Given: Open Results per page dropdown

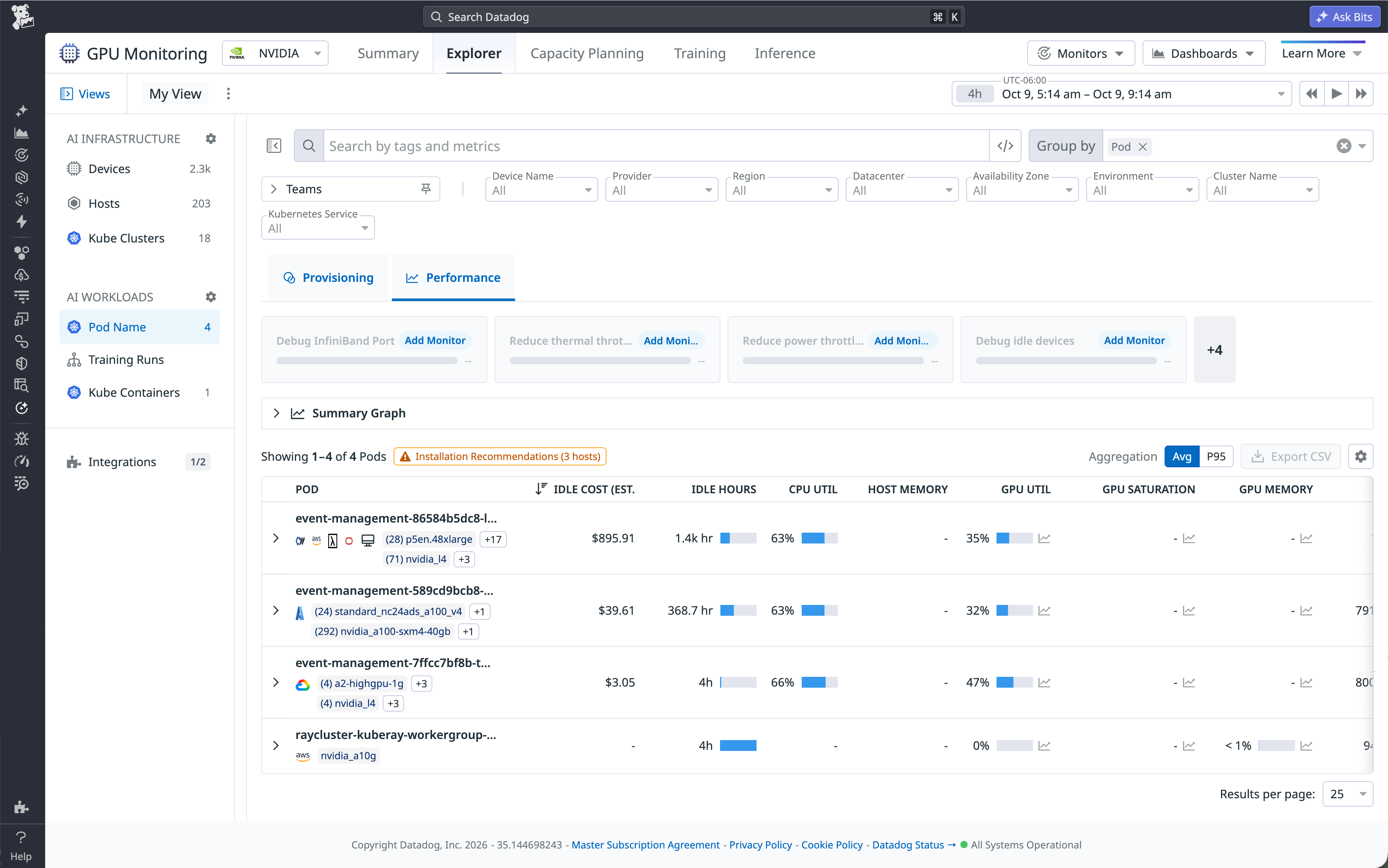Looking at the screenshot, I should [x=1347, y=794].
